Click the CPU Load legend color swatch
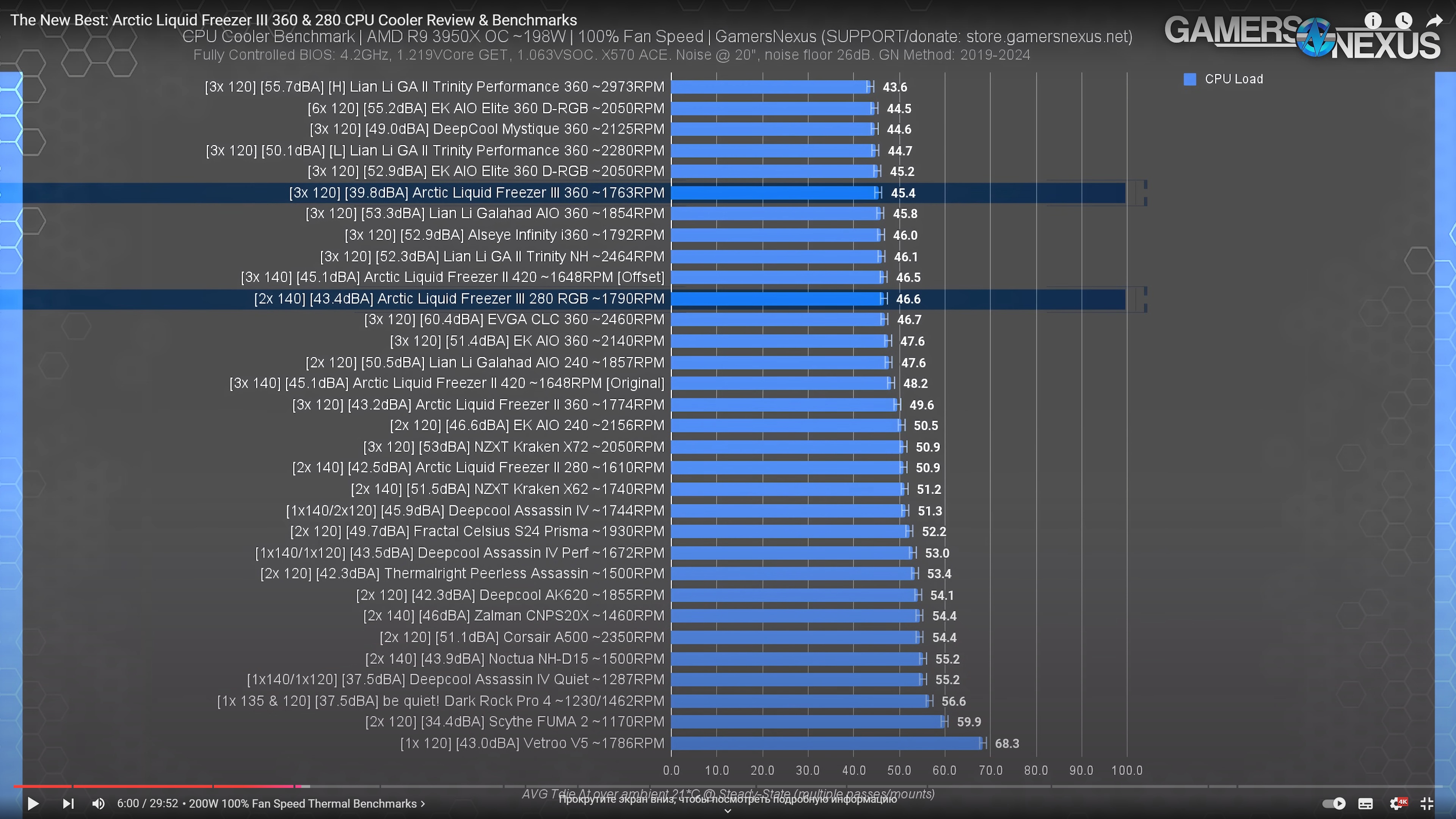This screenshot has height=819, width=1456. (x=1190, y=79)
